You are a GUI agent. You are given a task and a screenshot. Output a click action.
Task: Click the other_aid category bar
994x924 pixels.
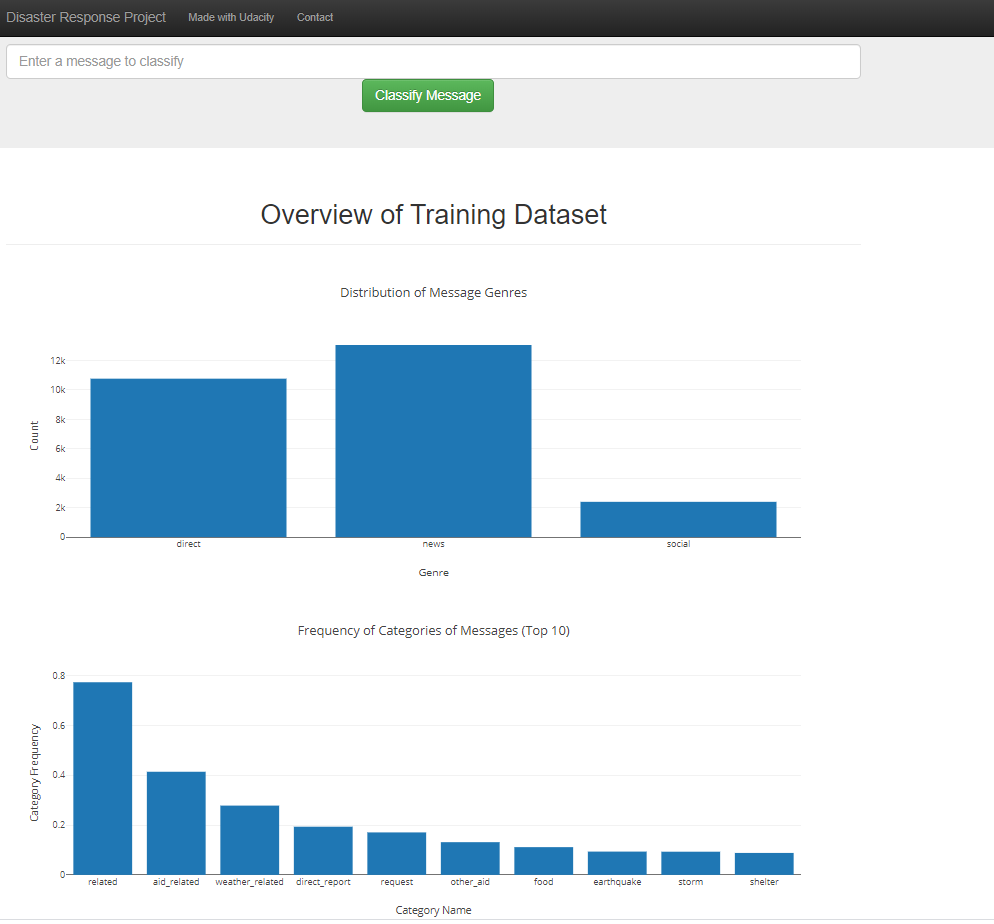tap(470, 858)
